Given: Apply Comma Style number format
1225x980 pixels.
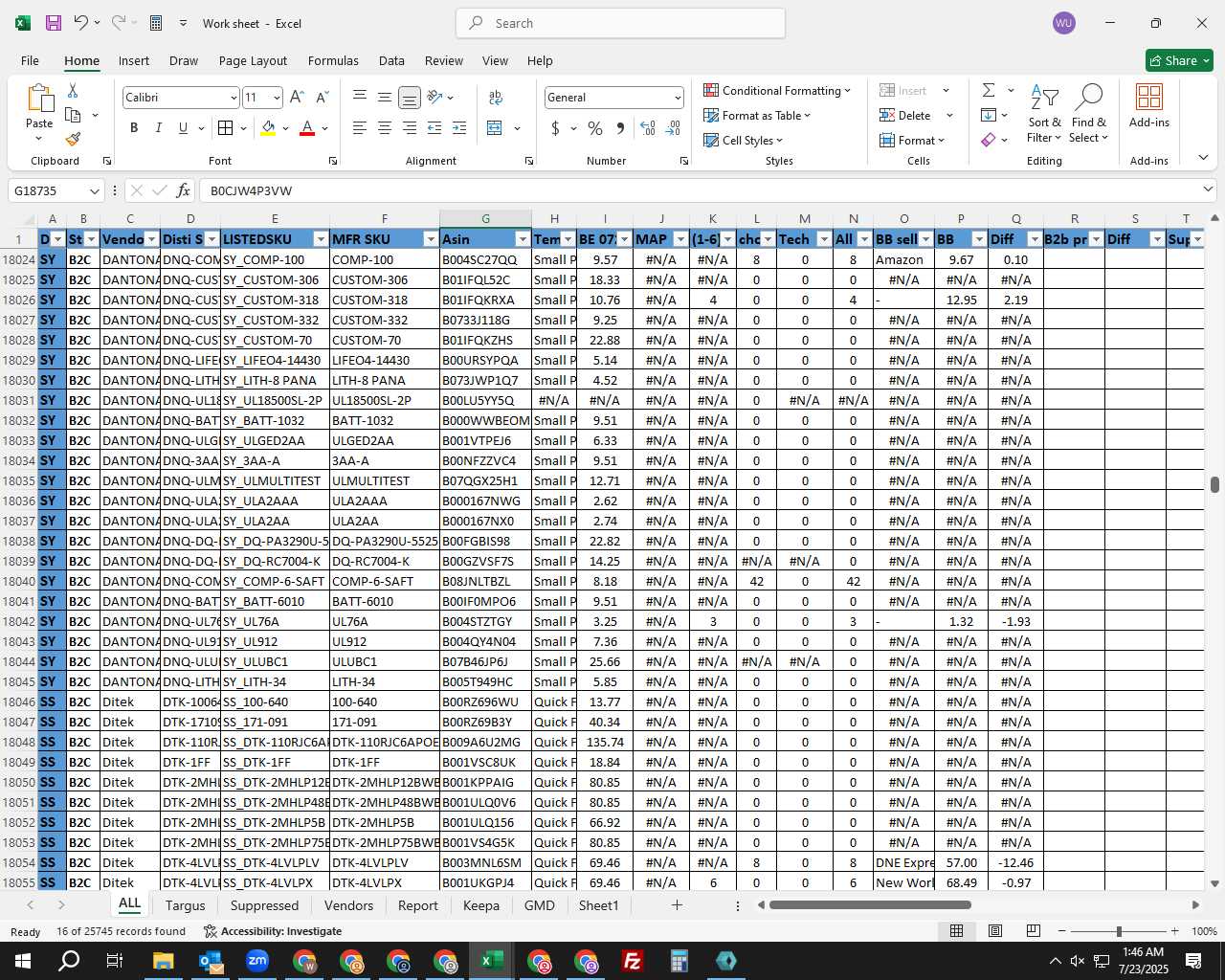Looking at the screenshot, I should (x=620, y=128).
